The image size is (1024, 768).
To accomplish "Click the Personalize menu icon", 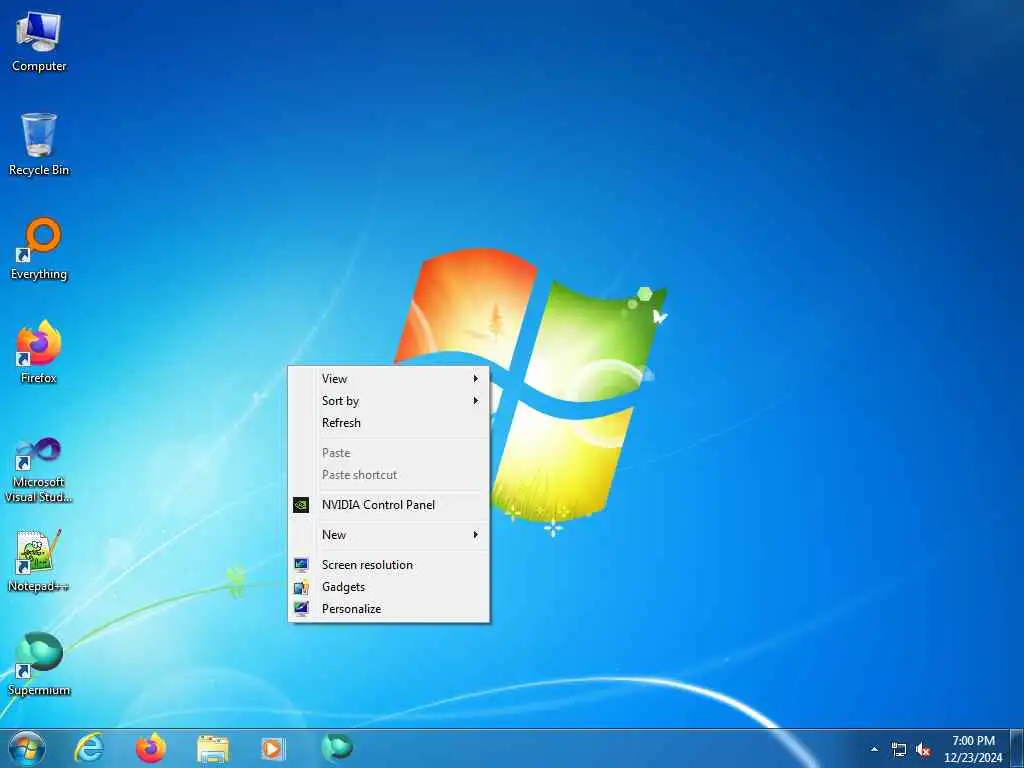I will pos(301,609).
